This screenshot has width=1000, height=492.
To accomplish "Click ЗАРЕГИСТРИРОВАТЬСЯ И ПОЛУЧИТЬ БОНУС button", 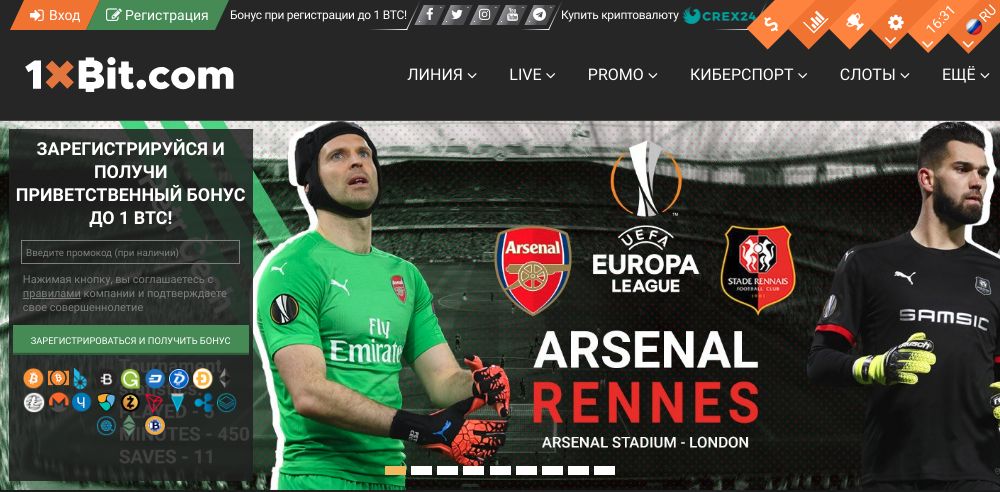I will click(x=131, y=340).
